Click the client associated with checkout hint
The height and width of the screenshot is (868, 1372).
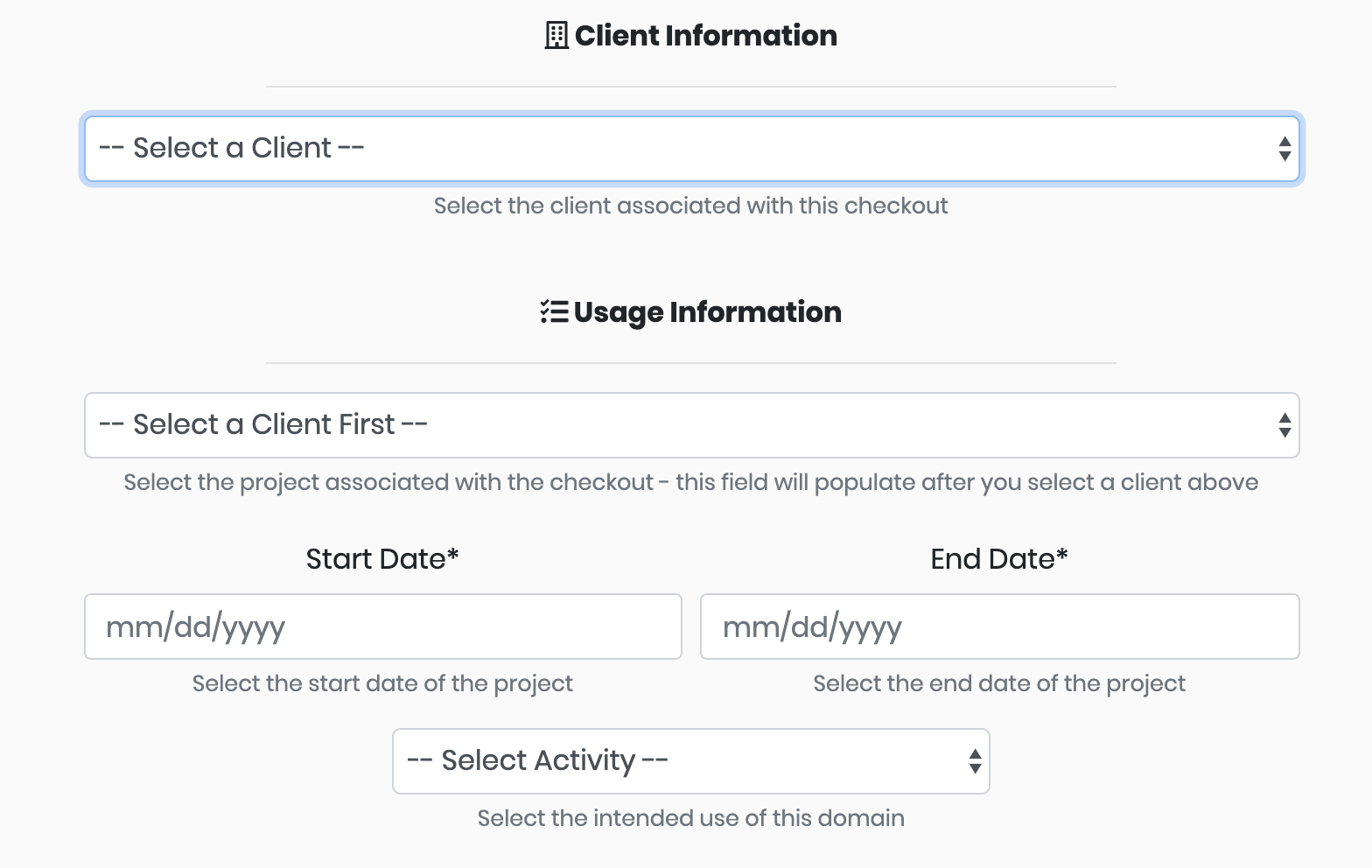click(690, 206)
